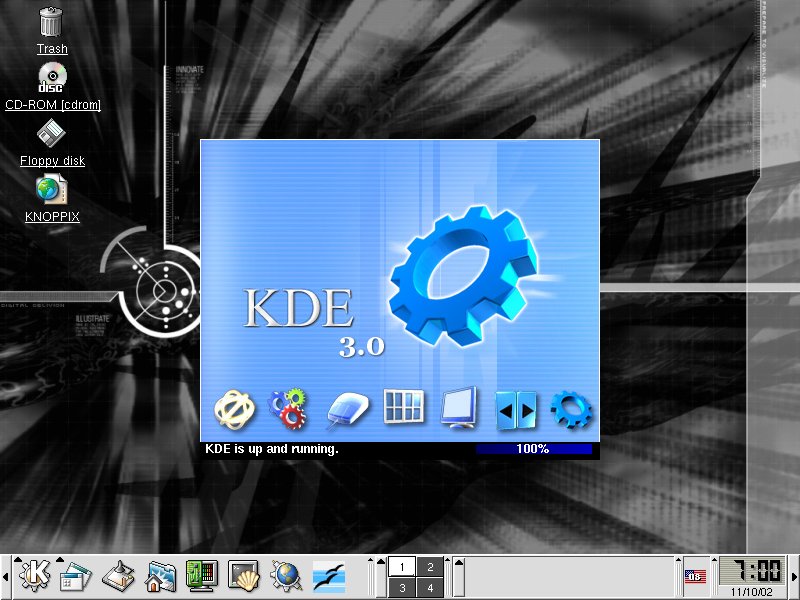Screen dimensions: 800x600
Task: Click the 11/10/02 date under the clock
Action: 752,592
